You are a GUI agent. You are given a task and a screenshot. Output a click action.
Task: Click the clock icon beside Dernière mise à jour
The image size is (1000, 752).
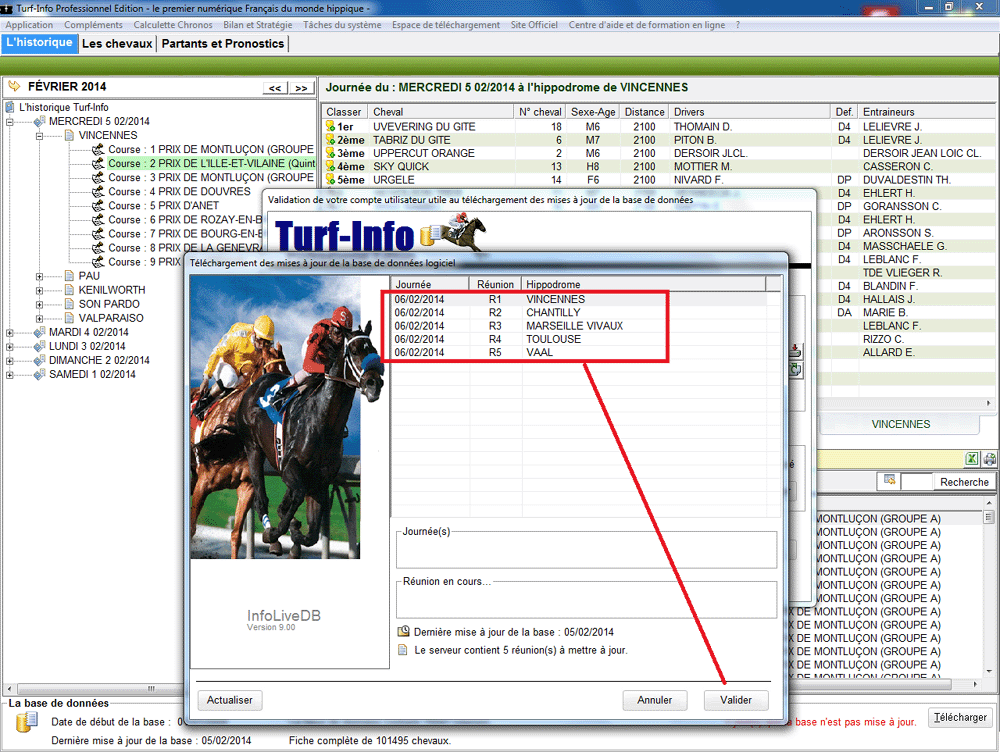tap(403, 631)
